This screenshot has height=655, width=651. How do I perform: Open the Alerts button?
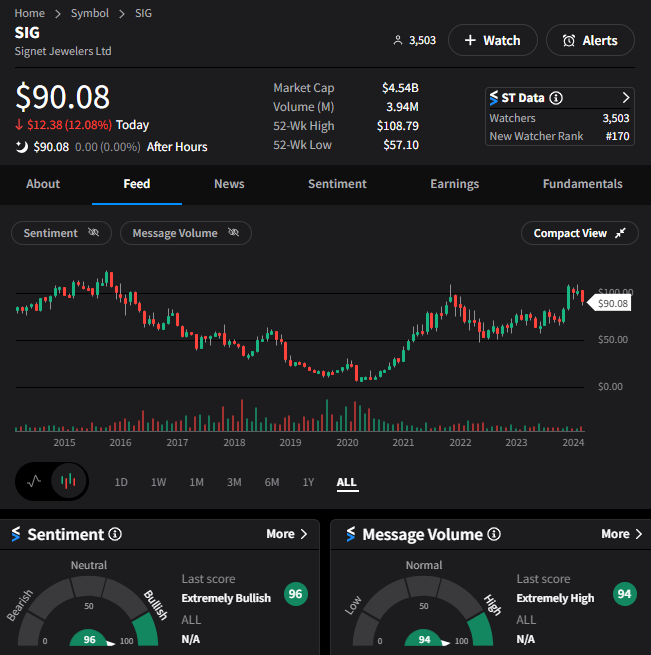coord(590,40)
